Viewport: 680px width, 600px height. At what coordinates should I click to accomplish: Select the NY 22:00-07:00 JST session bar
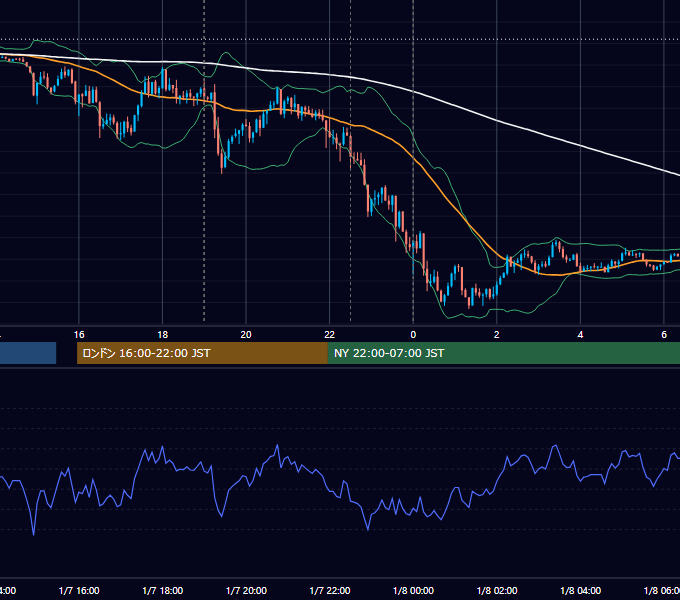tap(503, 353)
